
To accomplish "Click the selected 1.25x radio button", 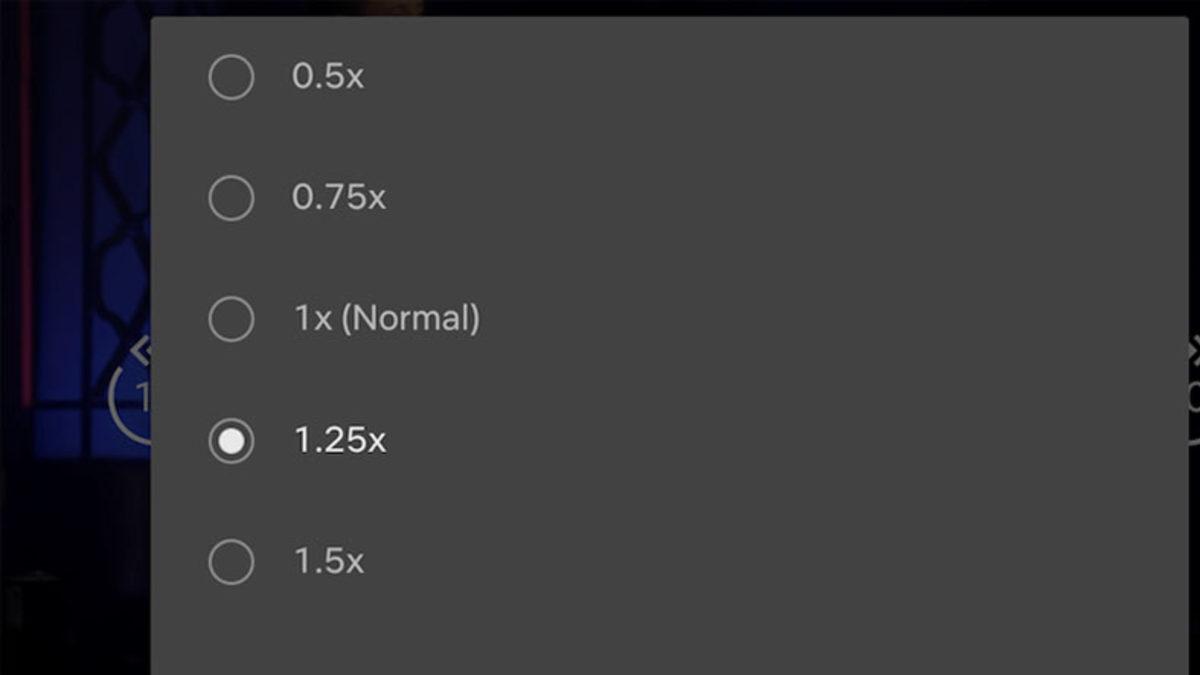I will pyautogui.click(x=231, y=441).
